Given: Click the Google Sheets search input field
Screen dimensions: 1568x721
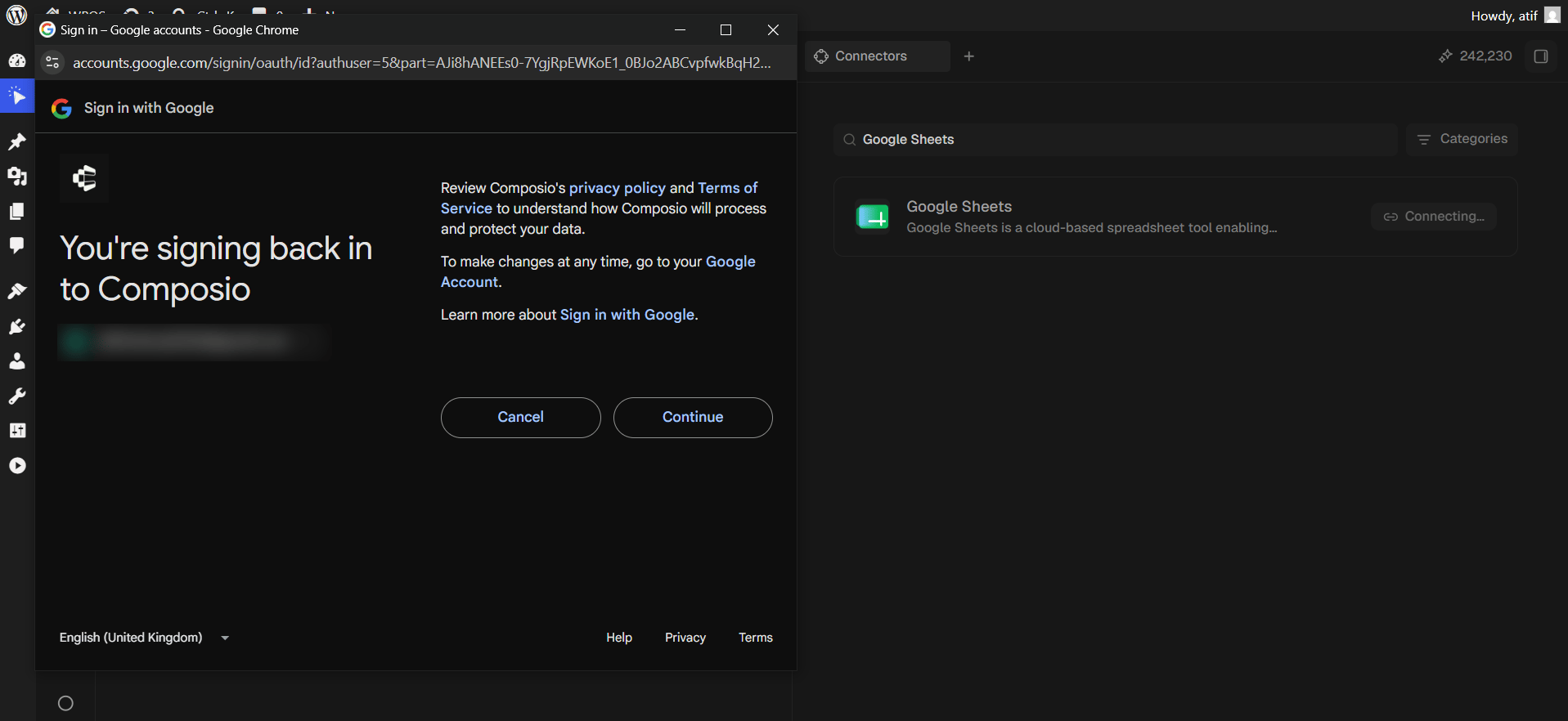Looking at the screenshot, I should click(1116, 140).
